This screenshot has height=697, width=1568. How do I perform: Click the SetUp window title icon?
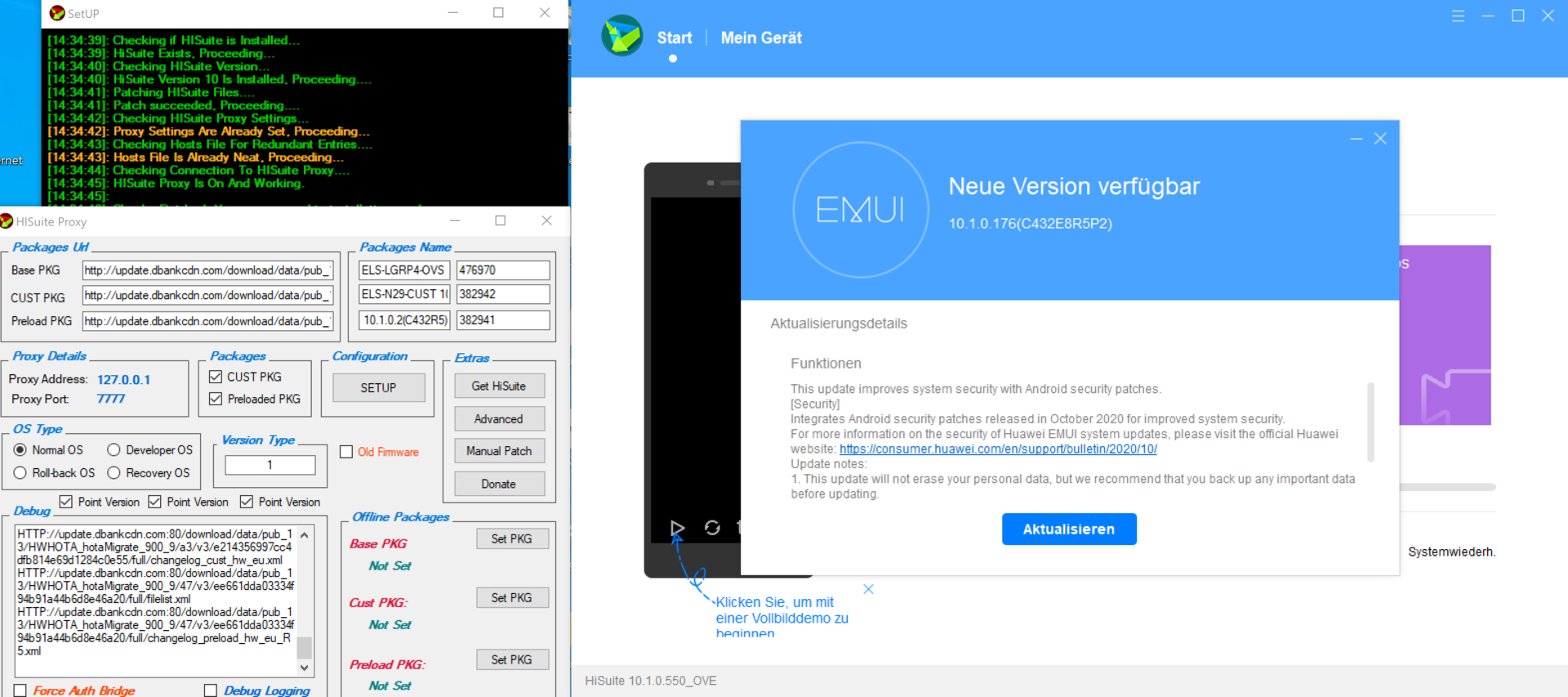point(57,13)
